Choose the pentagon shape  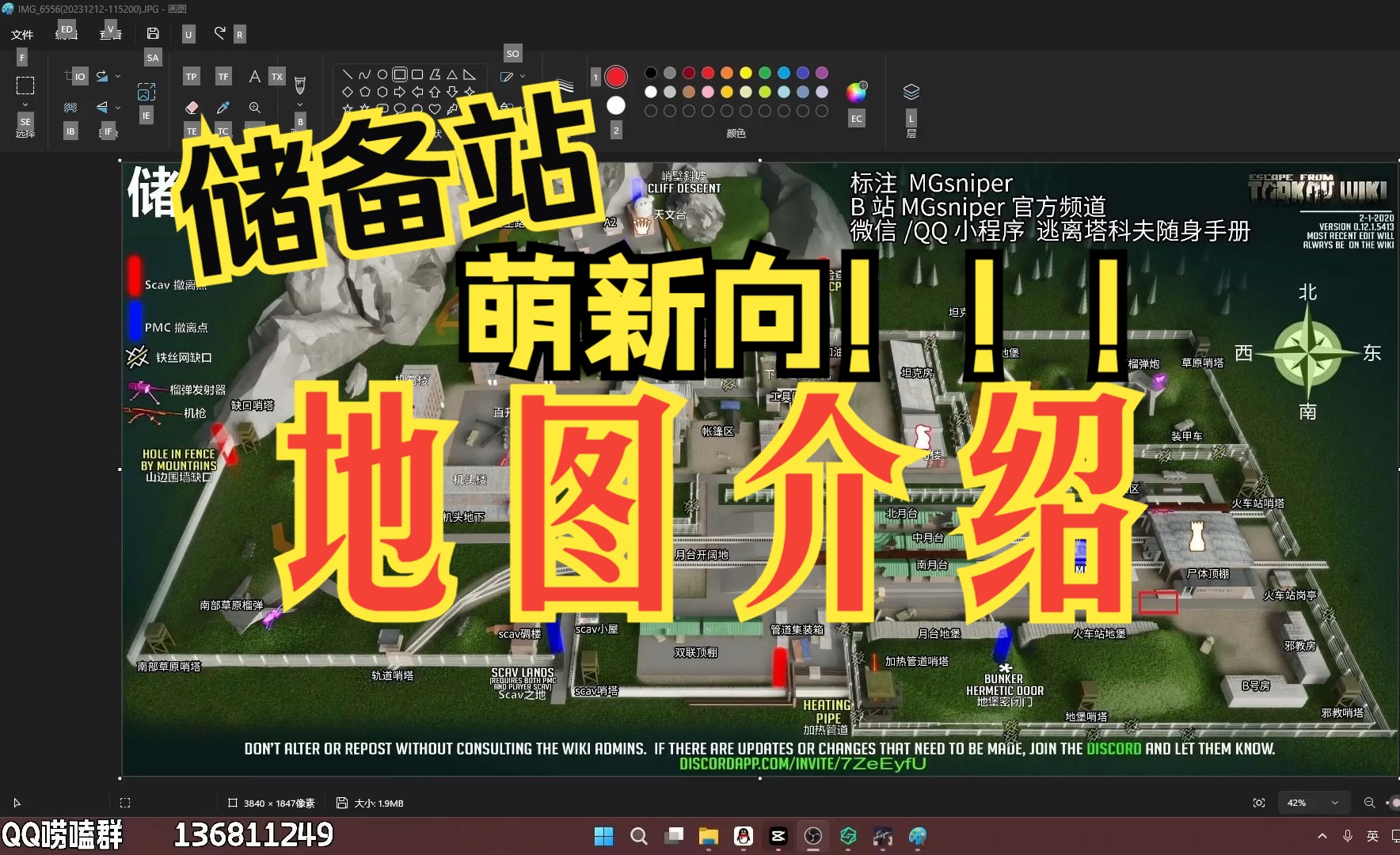(x=365, y=92)
